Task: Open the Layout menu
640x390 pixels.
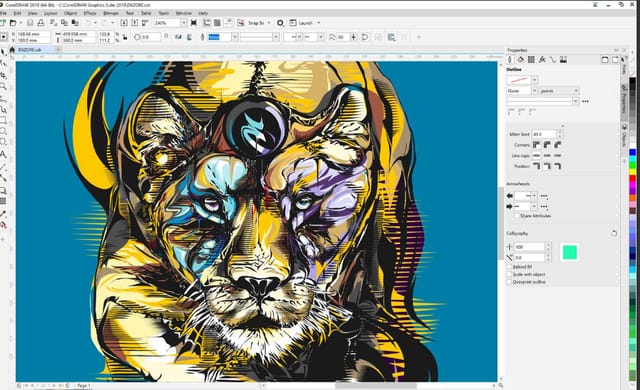Action: [x=51, y=13]
